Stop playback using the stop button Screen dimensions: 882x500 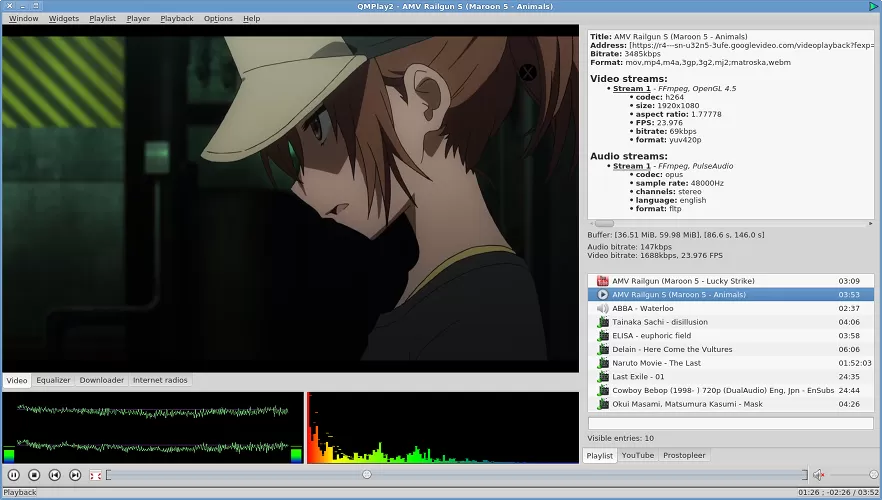(34, 475)
